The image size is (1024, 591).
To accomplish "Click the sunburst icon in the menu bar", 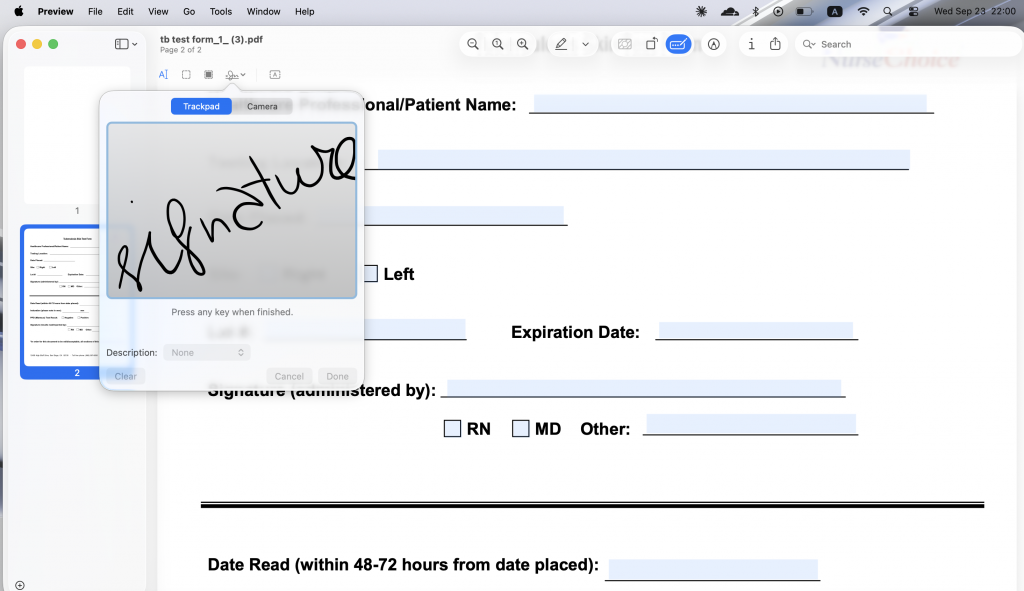I will tap(701, 11).
